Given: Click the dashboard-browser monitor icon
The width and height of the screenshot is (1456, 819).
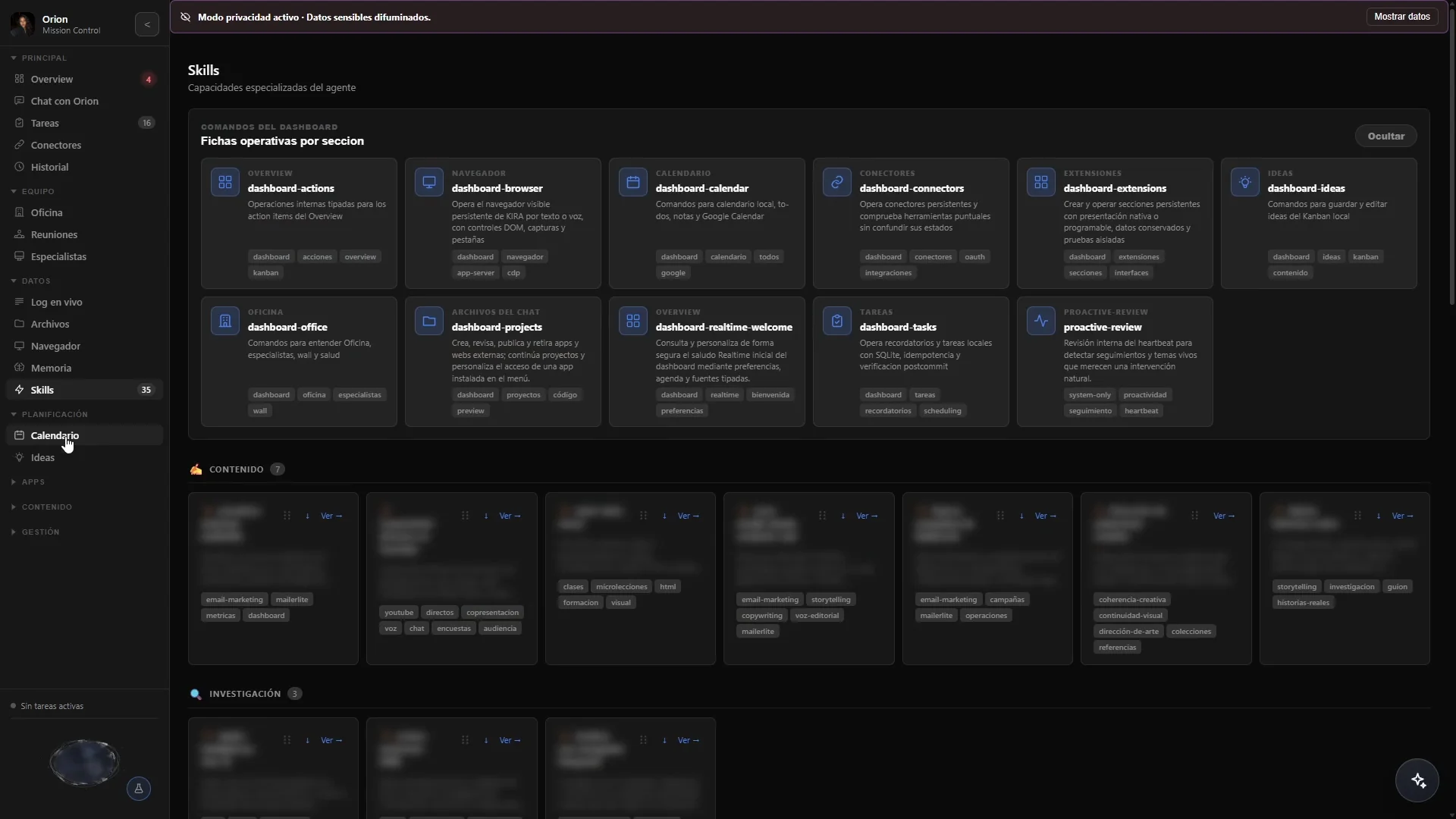Looking at the screenshot, I should 429,182.
